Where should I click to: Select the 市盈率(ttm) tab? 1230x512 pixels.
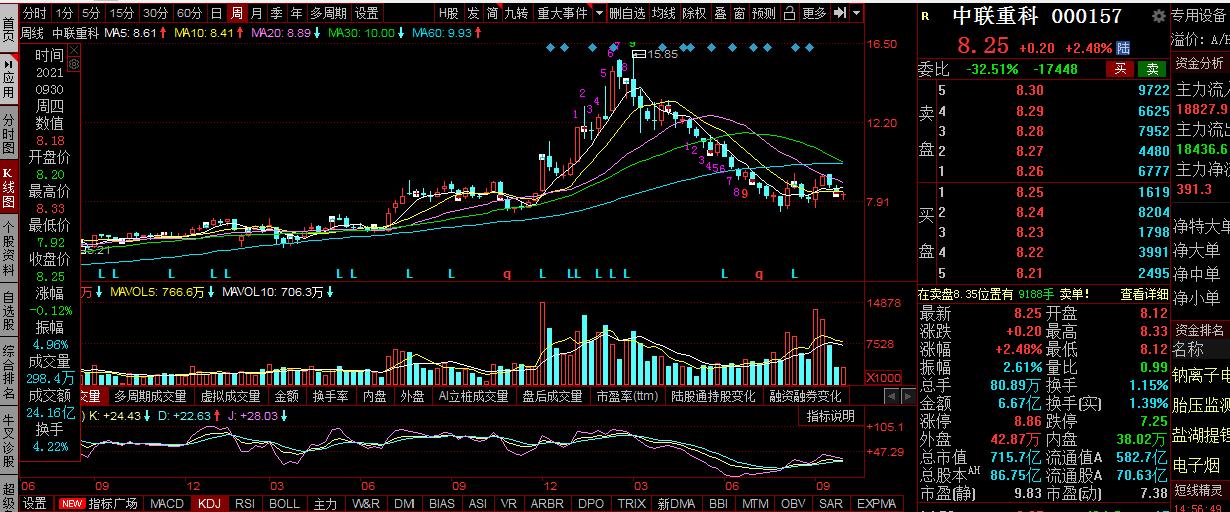627,396
